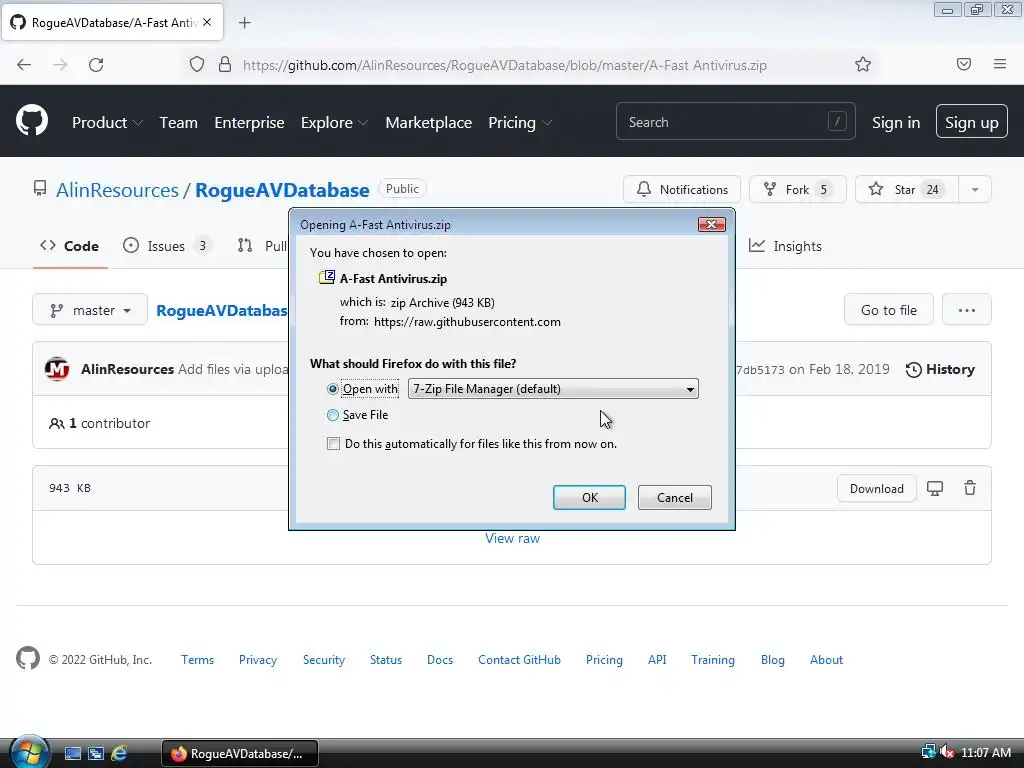Click the trash delete file icon
Screen dimensions: 1024x768
970,488
